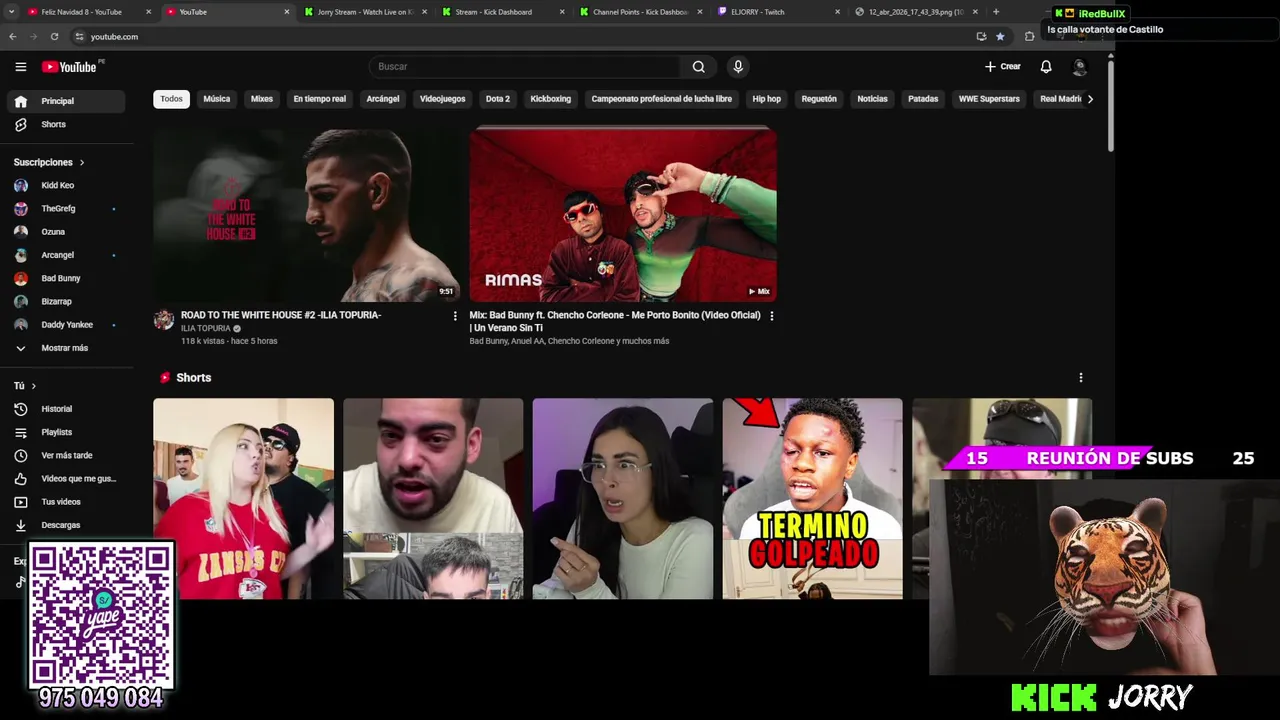The width and height of the screenshot is (1280, 720).
Task: Show more filter chips with right arrow
Action: coord(1090,99)
